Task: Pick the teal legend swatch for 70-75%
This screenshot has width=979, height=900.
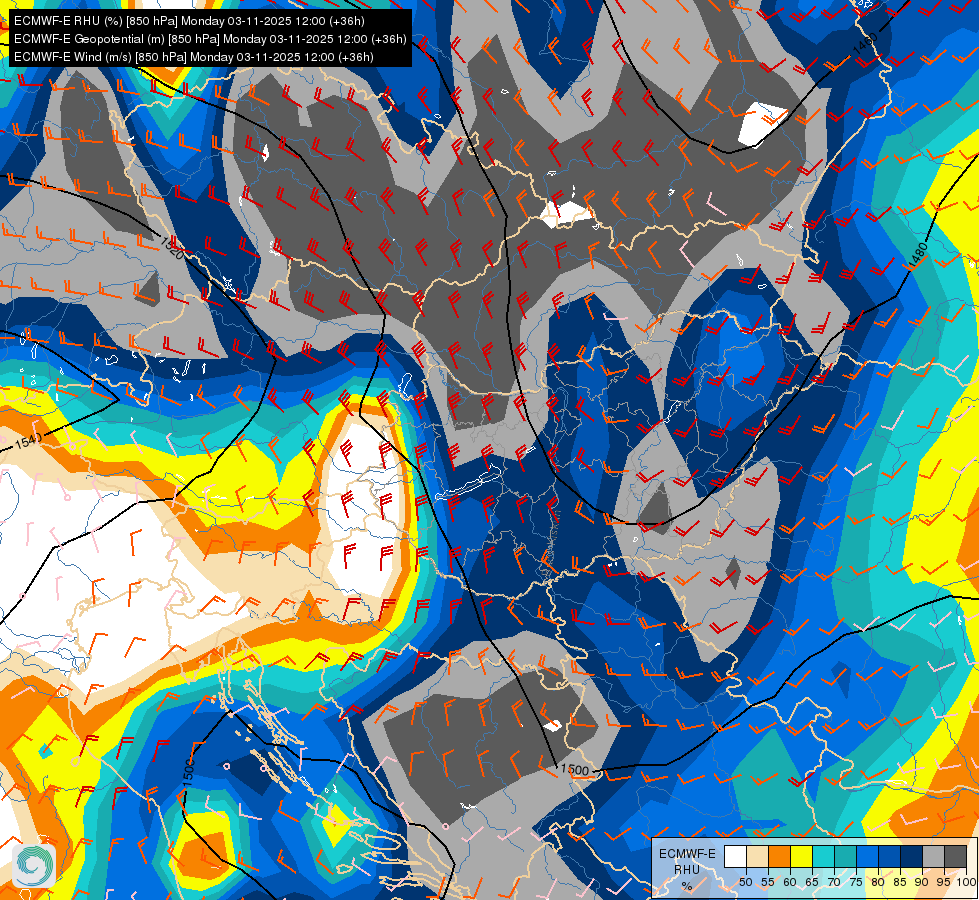Action: [x=845, y=856]
